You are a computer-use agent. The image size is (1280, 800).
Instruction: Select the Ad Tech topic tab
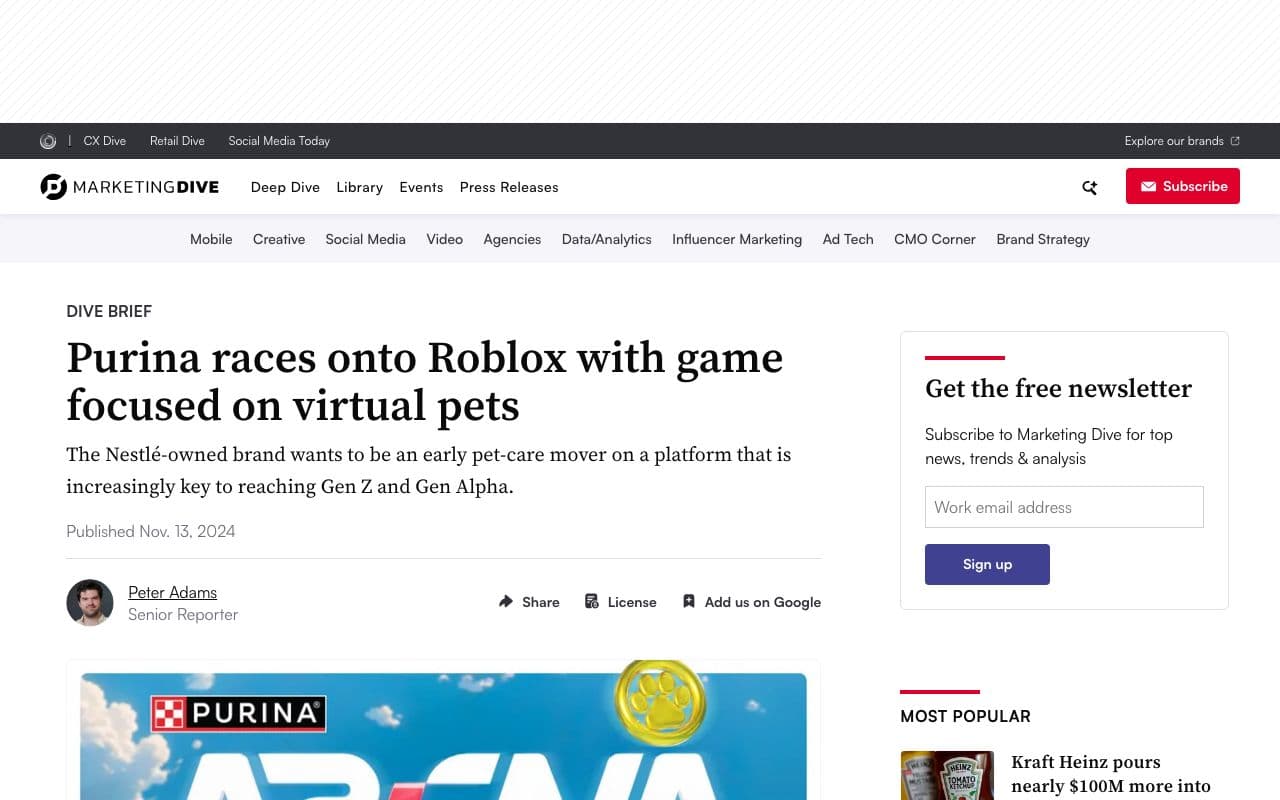pyautogui.click(x=848, y=239)
